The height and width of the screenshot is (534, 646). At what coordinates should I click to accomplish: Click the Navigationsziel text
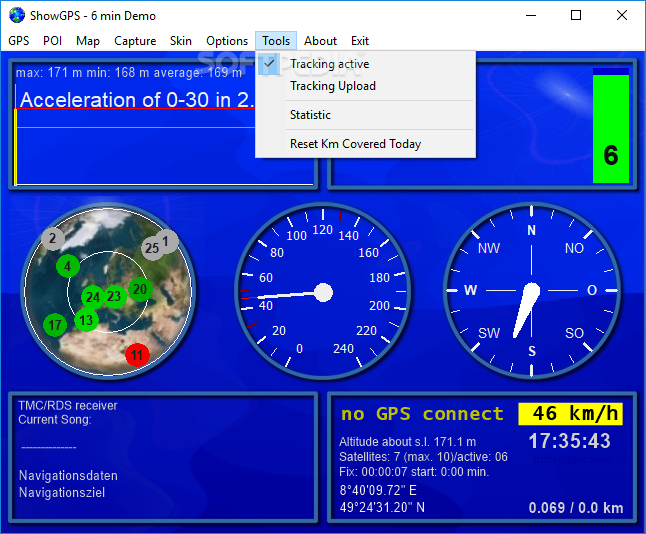62,492
